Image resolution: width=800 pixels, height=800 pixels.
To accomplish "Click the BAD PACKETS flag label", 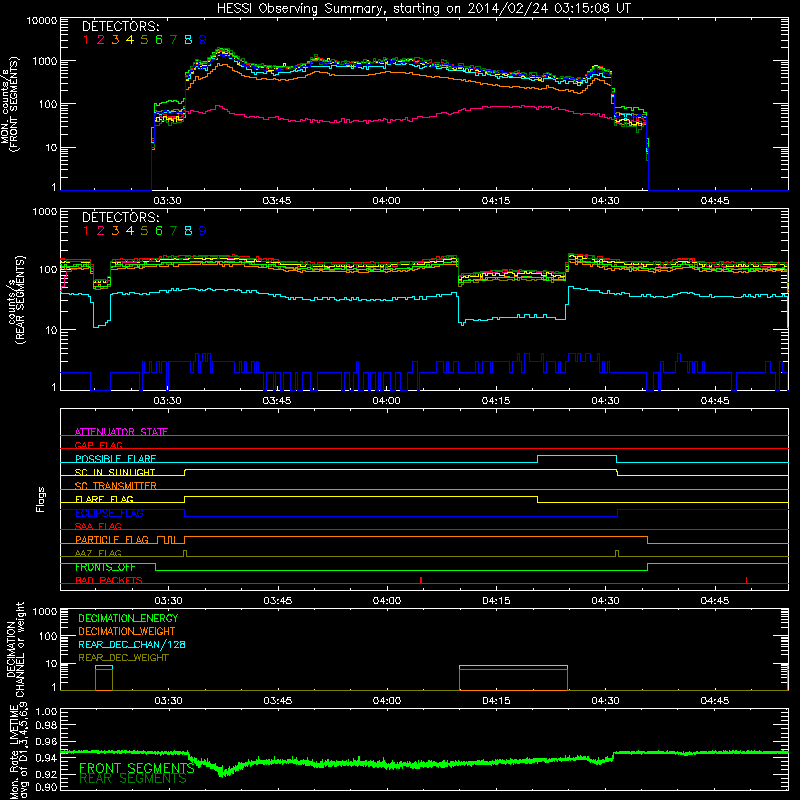I will 109,580.
